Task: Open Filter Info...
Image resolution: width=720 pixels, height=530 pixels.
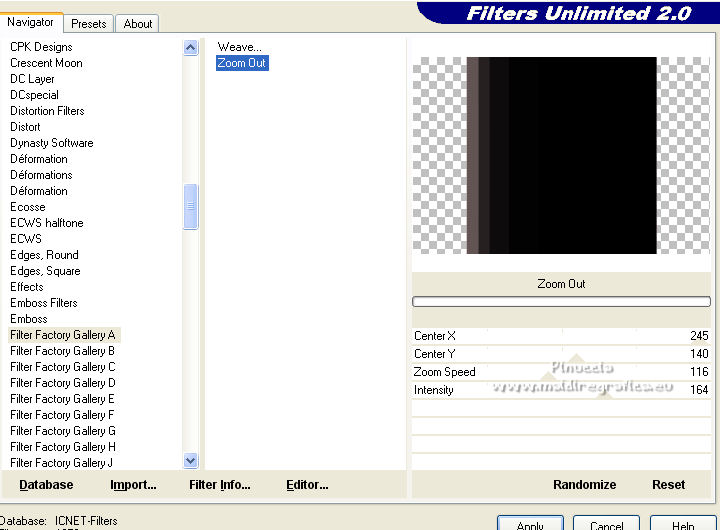Action: click(x=219, y=485)
